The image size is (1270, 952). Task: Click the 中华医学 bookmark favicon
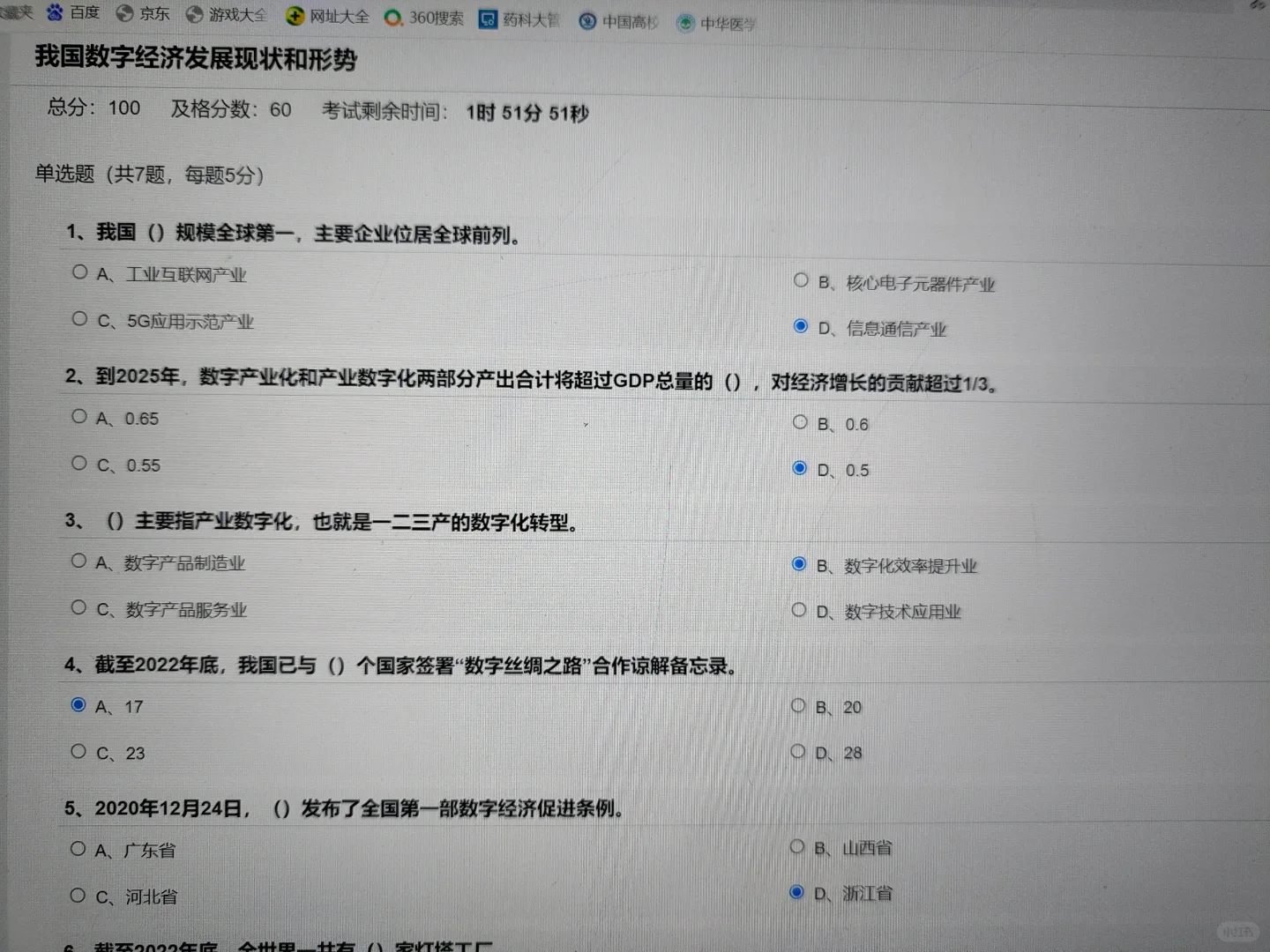(685, 23)
